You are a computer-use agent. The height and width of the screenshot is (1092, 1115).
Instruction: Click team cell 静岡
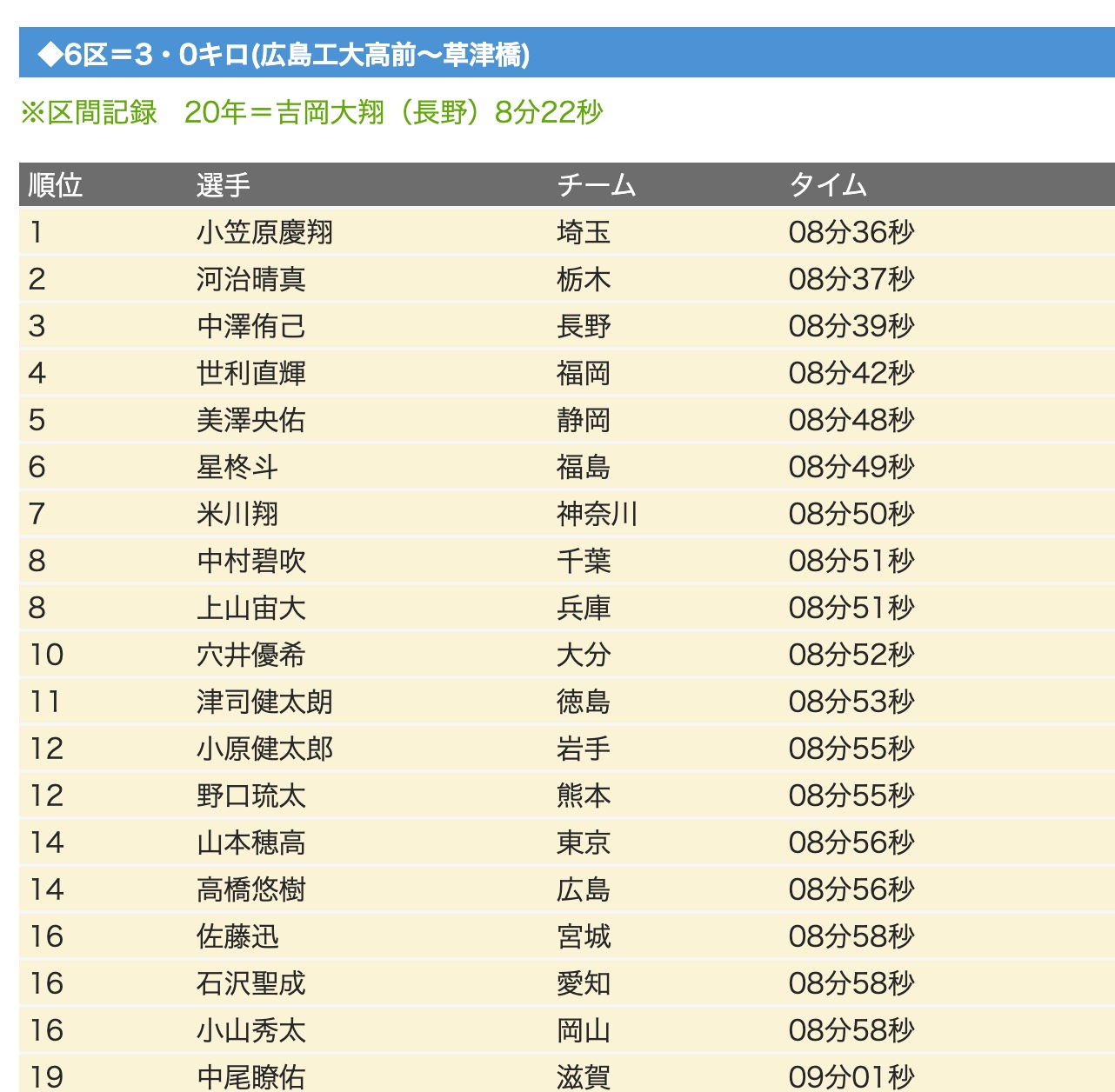pos(584,420)
